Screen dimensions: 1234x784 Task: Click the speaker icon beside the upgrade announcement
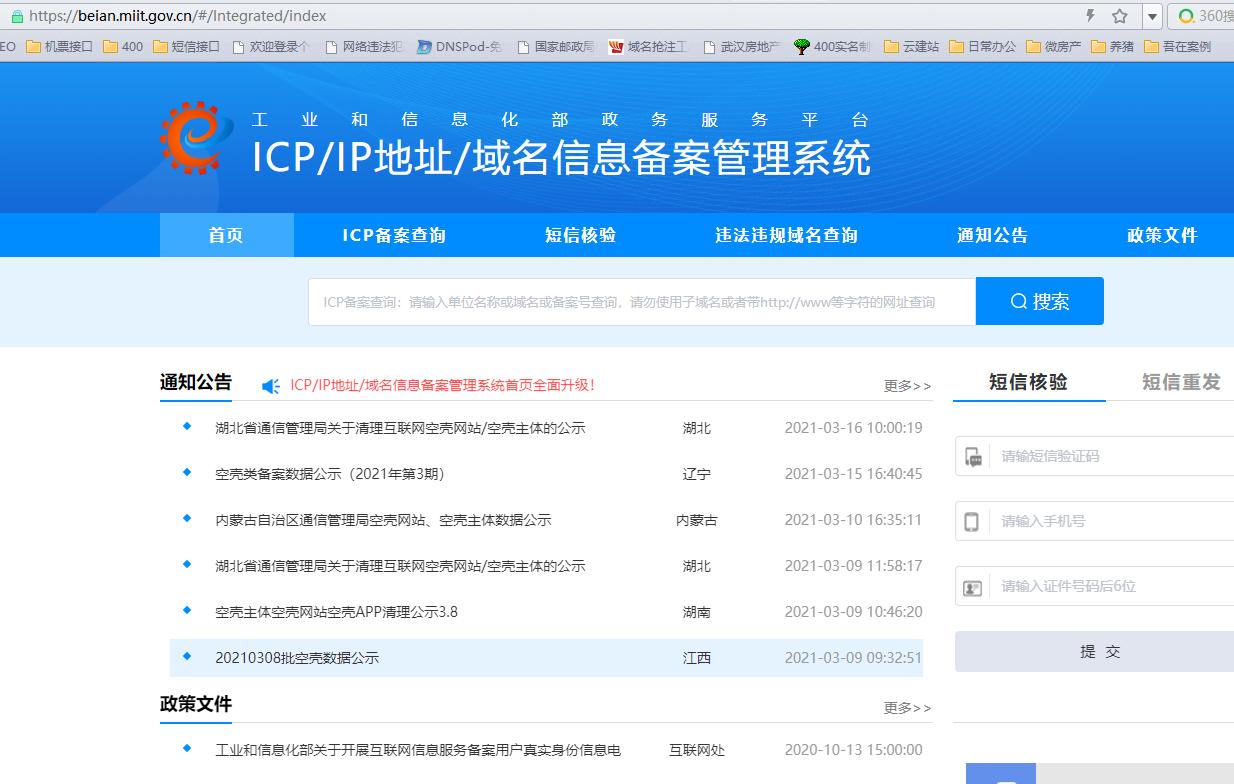click(x=270, y=383)
